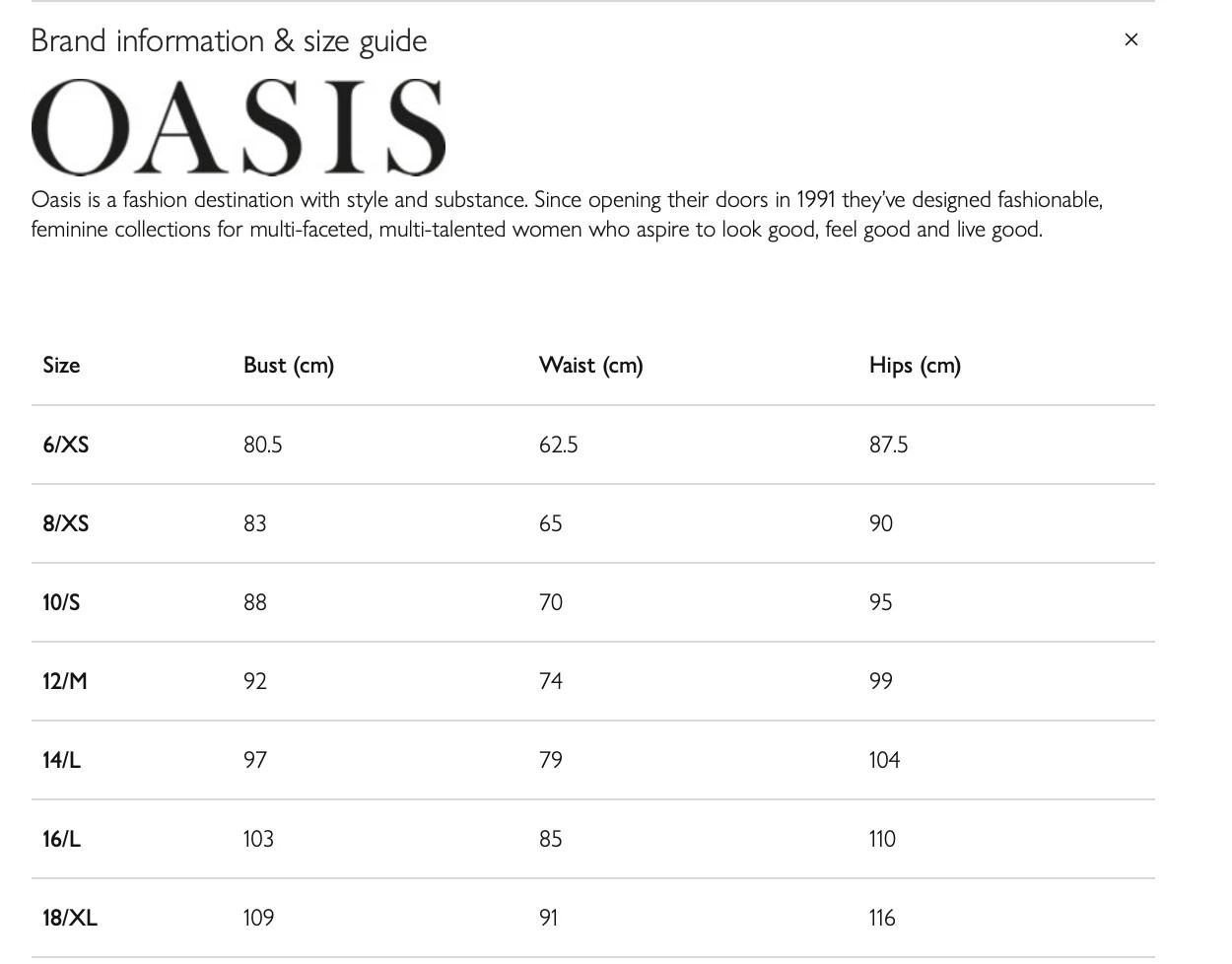This screenshot has width=1232, height=964.
Task: Click bust value 103 for 16/L
Action: coord(258,839)
